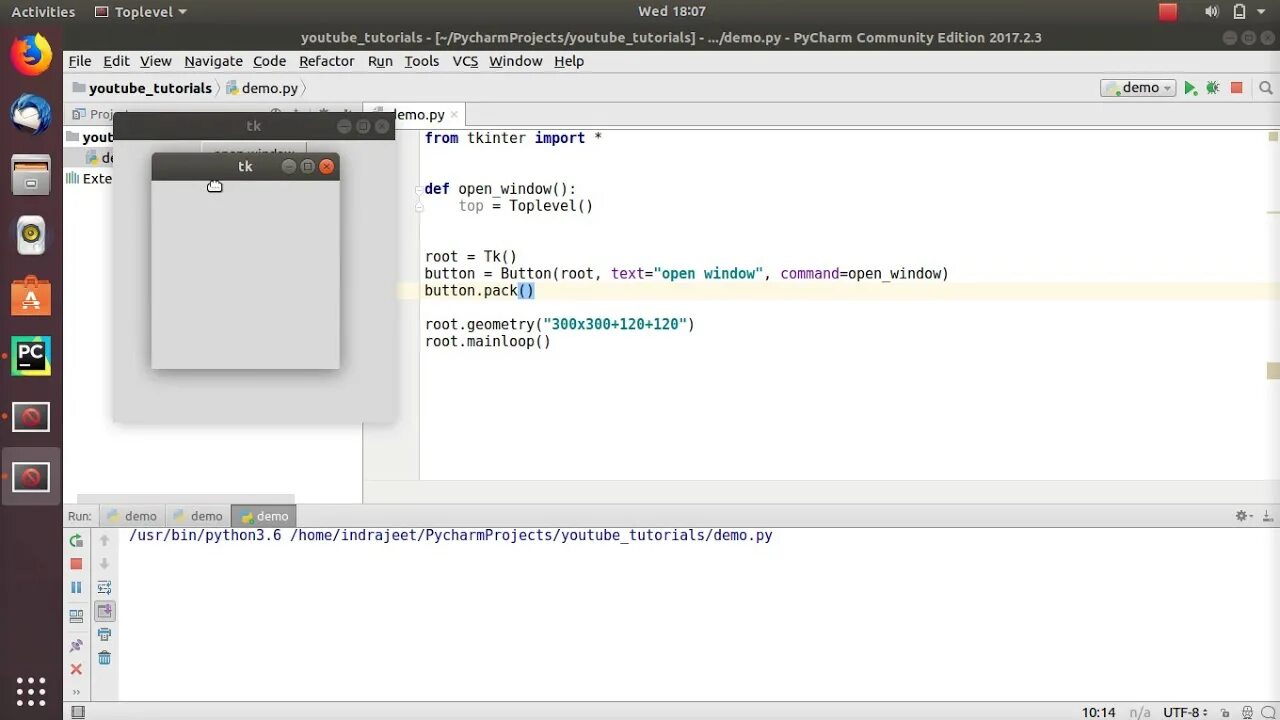Open Ubuntu Activities overview
Image resolution: width=1280 pixels, height=720 pixels.
point(43,12)
